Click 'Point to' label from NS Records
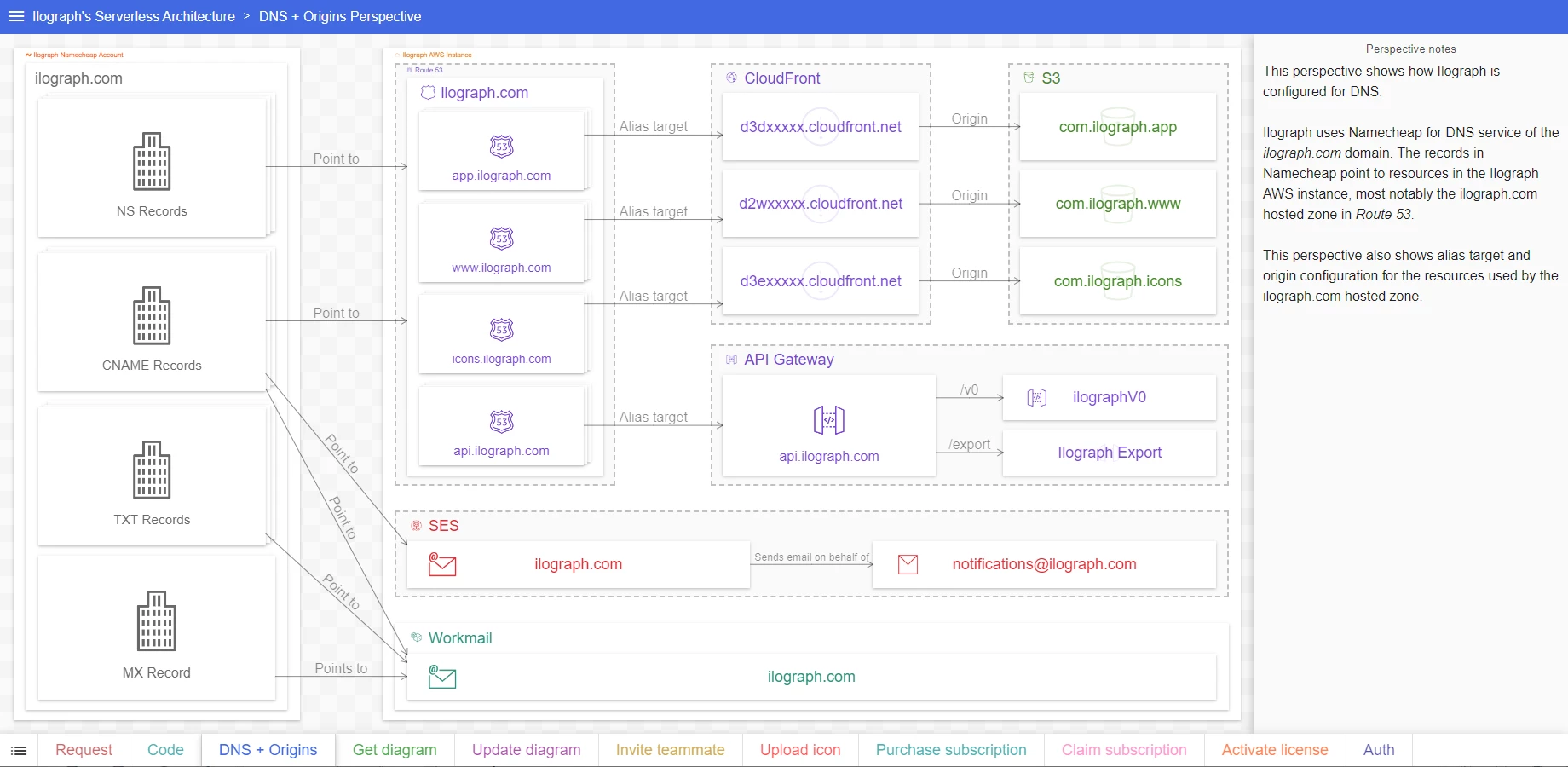Viewport: 1568px width, 767px height. [336, 159]
